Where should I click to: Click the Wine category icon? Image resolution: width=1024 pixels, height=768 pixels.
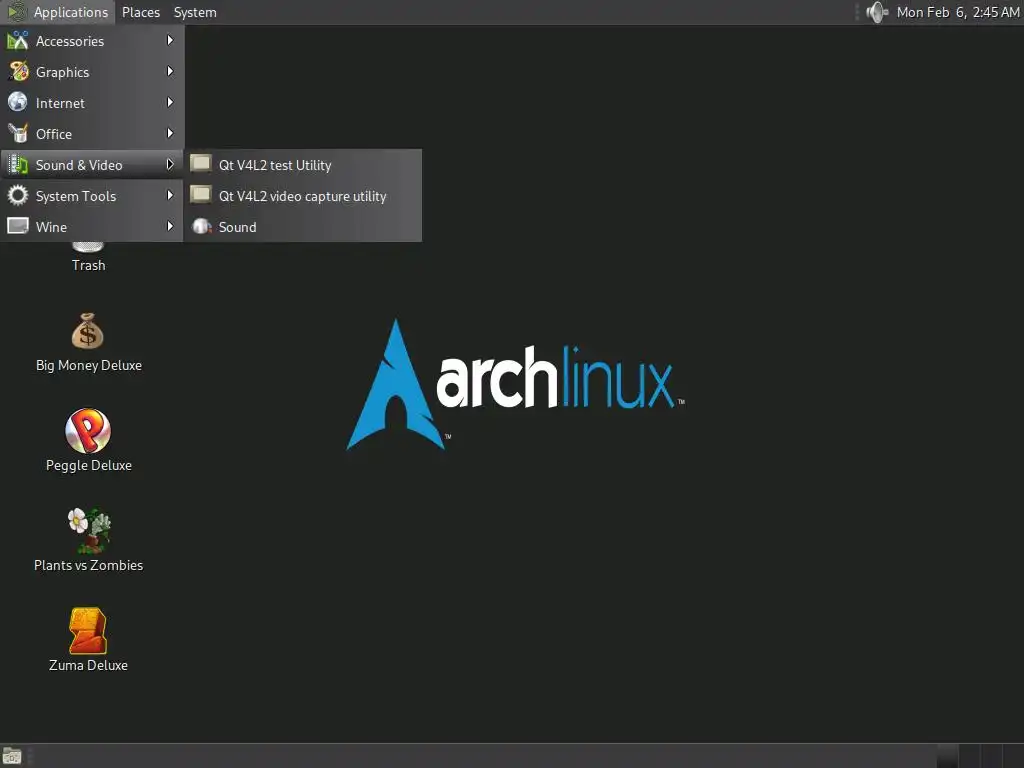point(18,226)
